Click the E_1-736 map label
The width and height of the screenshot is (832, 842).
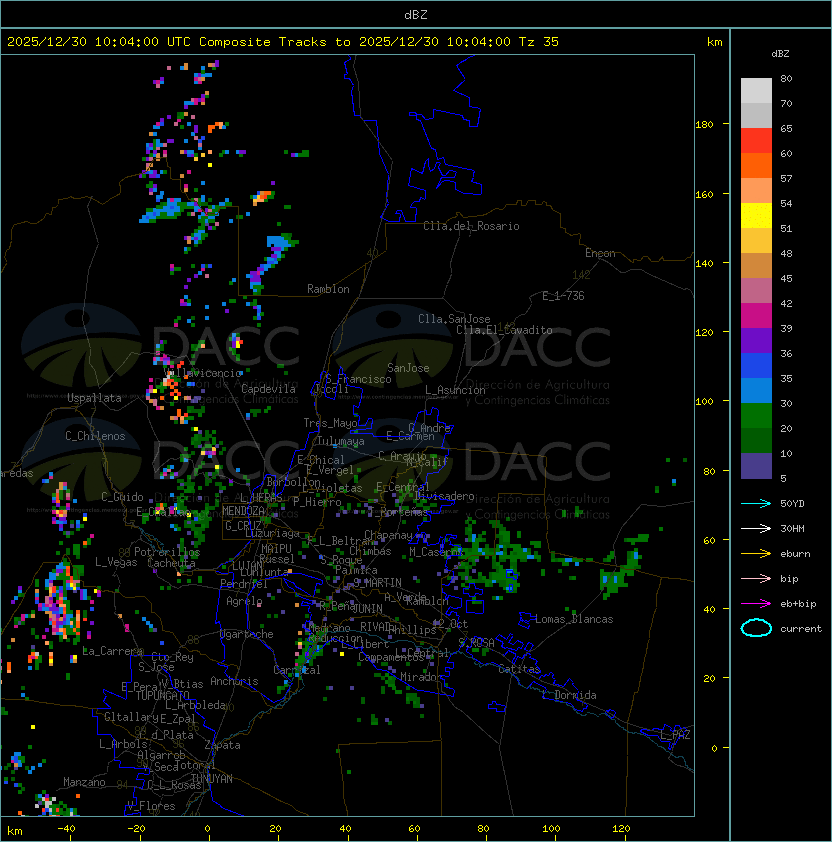click(563, 296)
